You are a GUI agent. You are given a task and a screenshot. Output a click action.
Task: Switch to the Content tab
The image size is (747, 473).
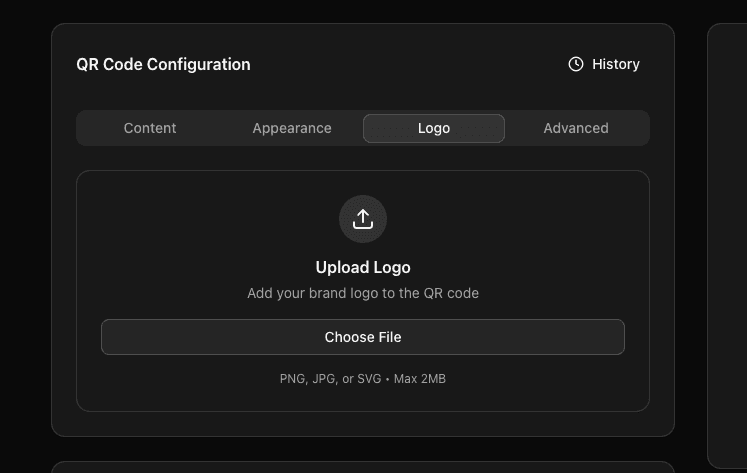pos(150,128)
